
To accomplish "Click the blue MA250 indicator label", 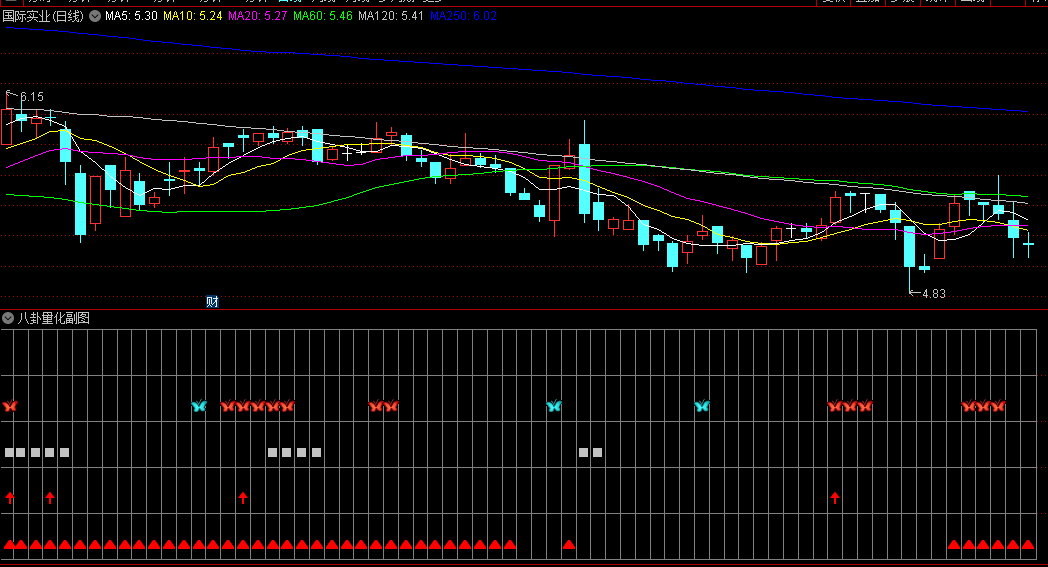I will (463, 17).
